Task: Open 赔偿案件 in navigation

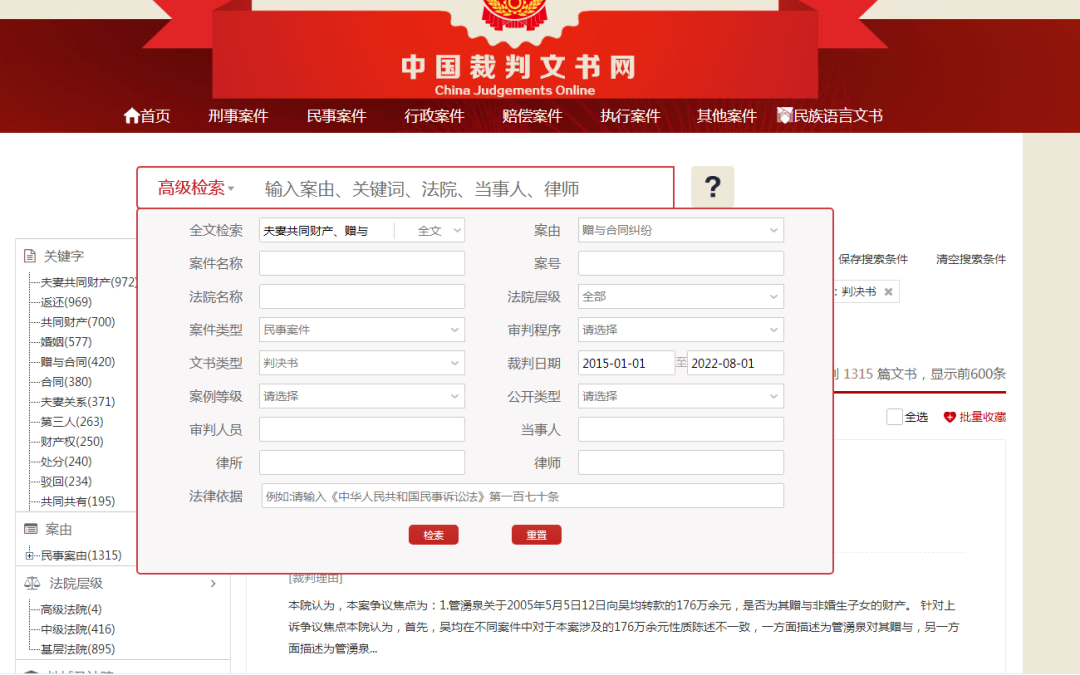Action: pyautogui.click(x=532, y=116)
